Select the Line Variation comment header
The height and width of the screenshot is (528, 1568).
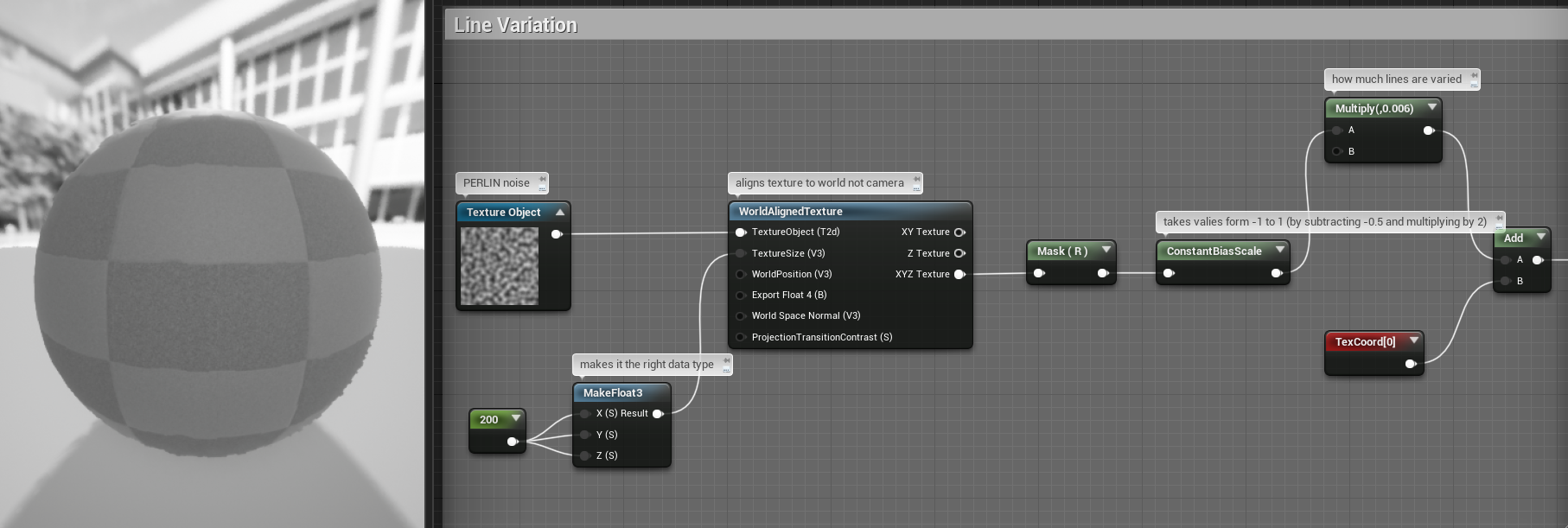tap(1005, 25)
